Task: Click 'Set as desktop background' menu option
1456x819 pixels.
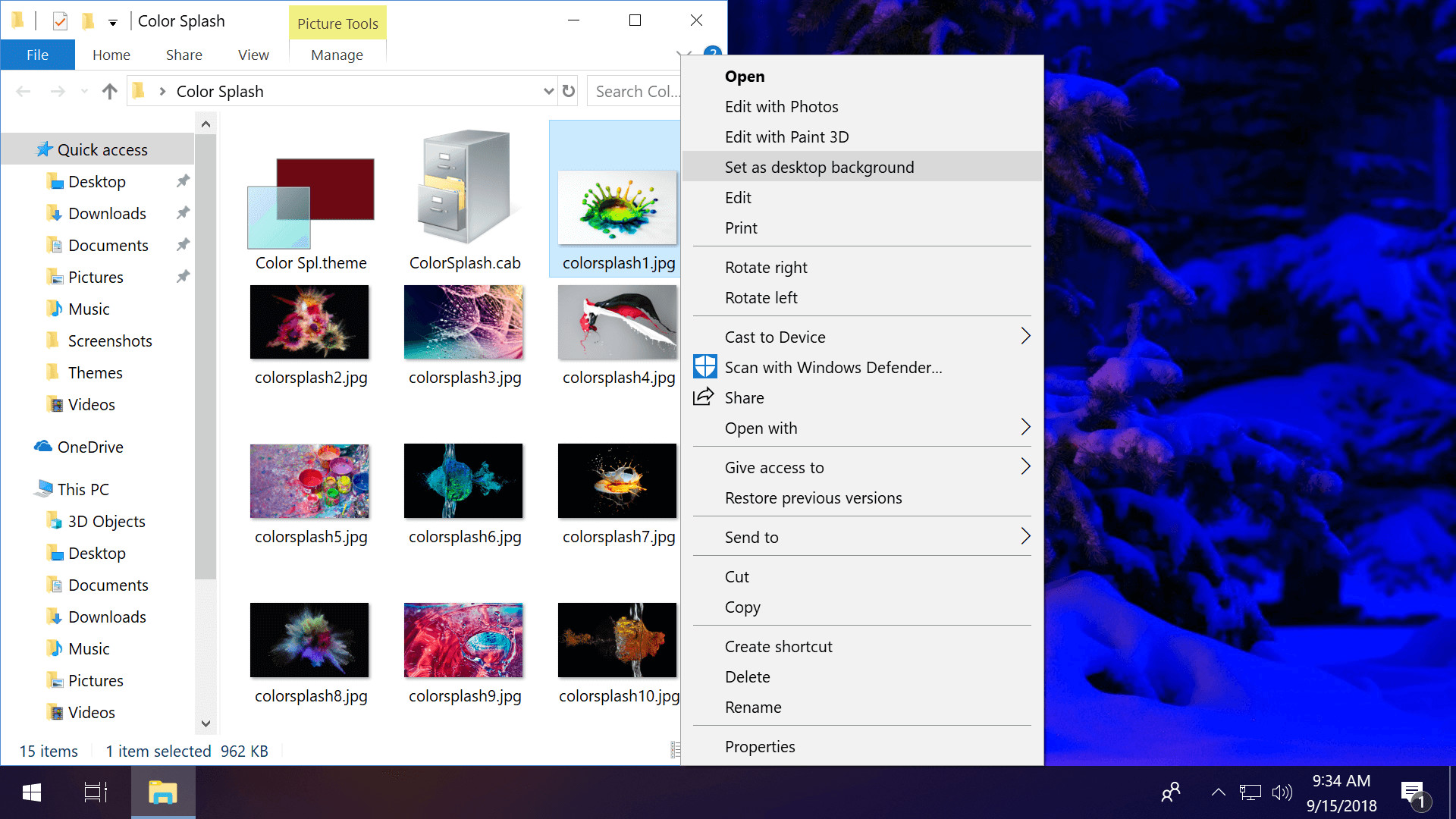Action: [818, 167]
